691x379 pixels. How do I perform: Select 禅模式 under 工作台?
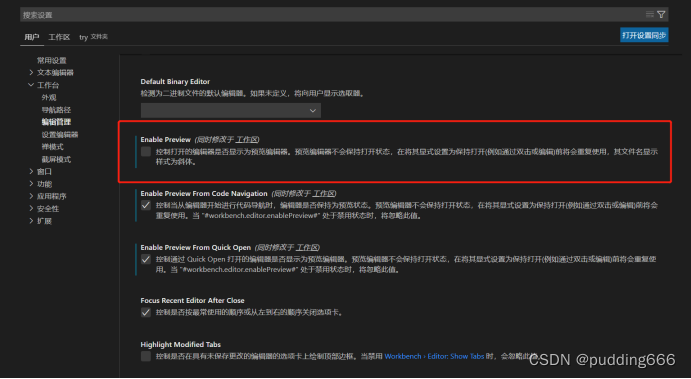point(52,147)
